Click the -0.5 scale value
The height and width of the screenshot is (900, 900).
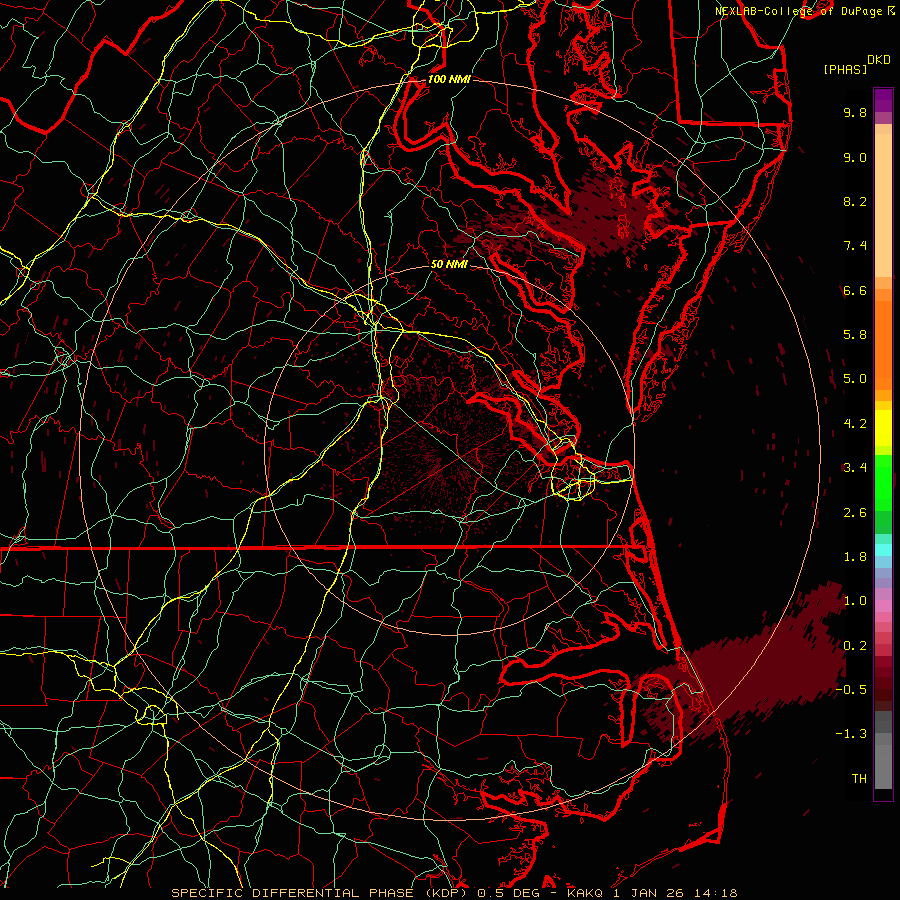[x=851, y=690]
